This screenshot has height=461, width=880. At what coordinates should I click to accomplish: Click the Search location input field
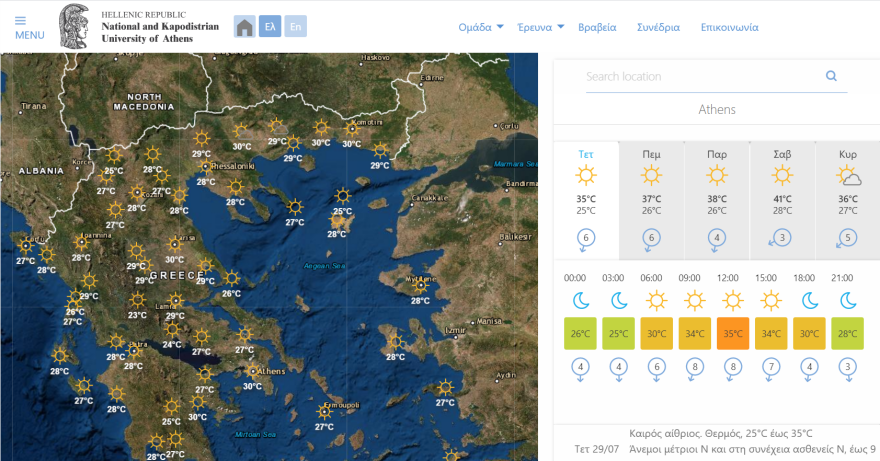coord(700,76)
